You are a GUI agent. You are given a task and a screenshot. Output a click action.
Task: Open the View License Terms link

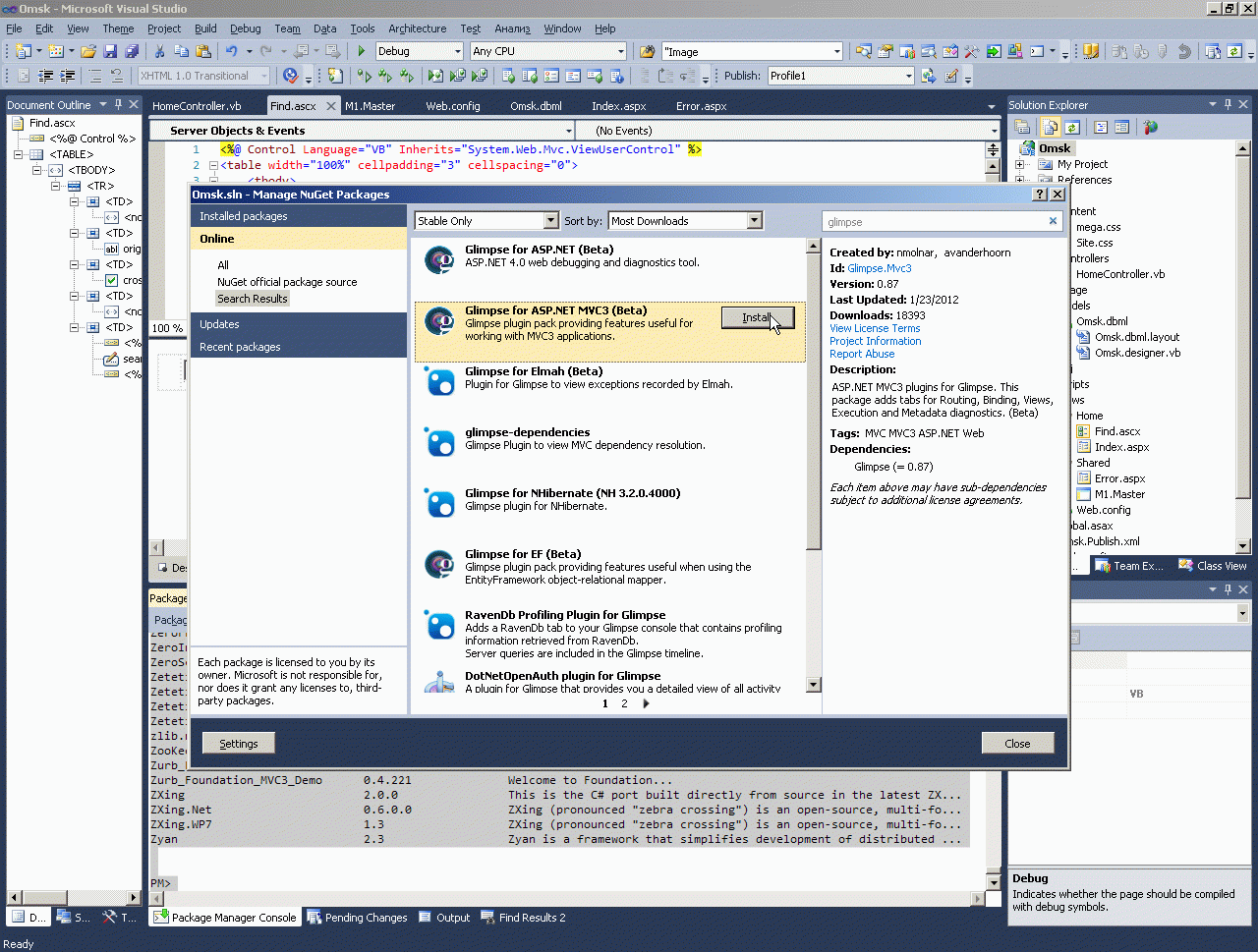[875, 328]
